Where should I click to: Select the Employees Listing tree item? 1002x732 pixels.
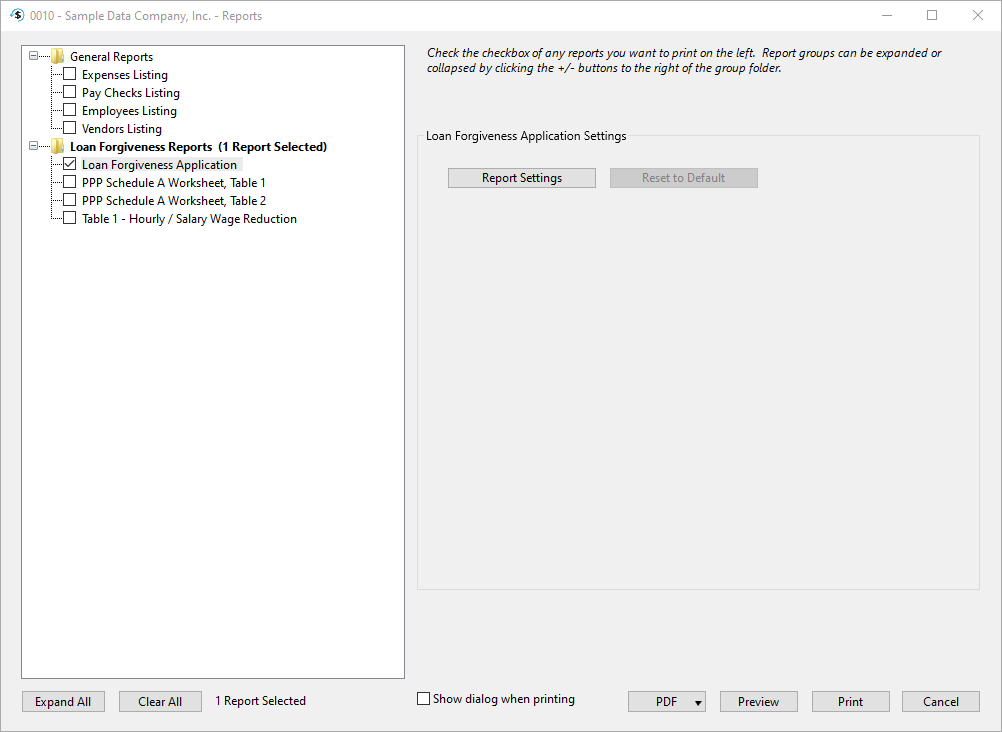(129, 111)
